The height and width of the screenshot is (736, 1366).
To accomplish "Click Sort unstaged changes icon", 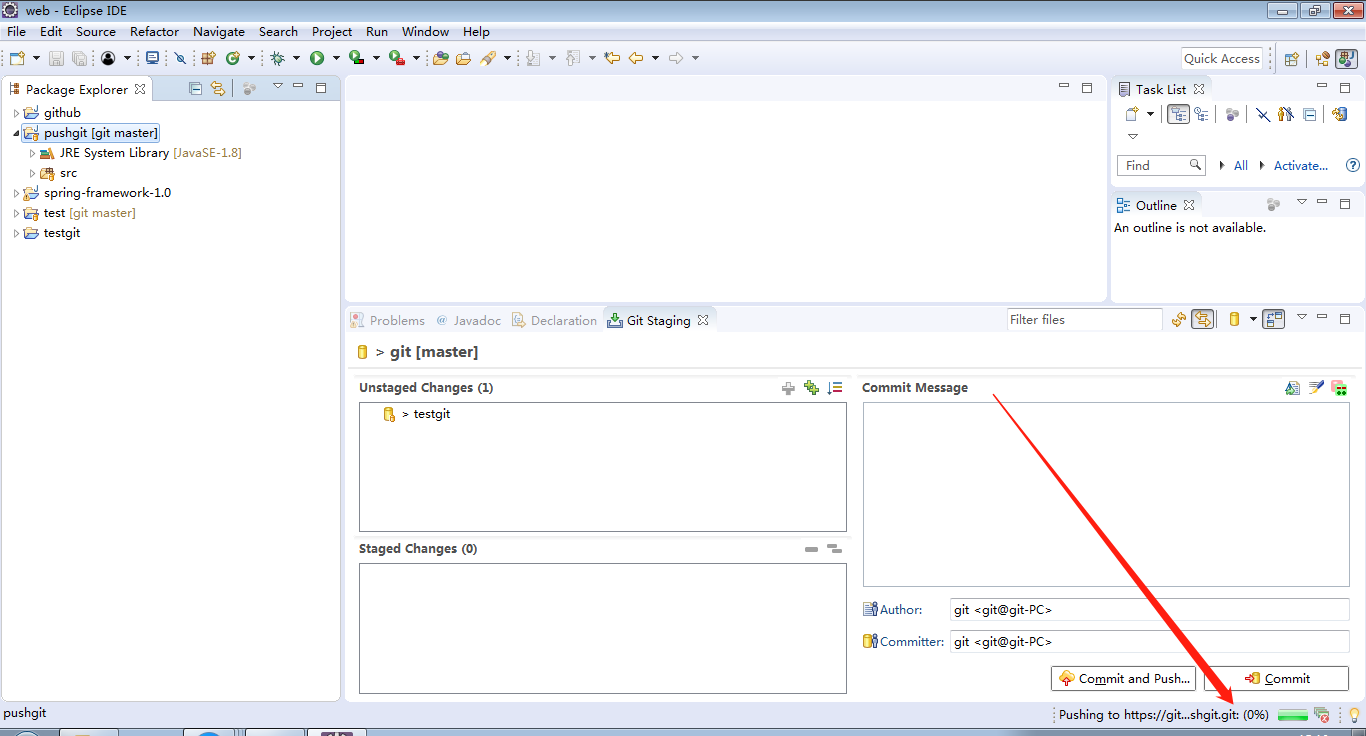I will click(x=835, y=388).
